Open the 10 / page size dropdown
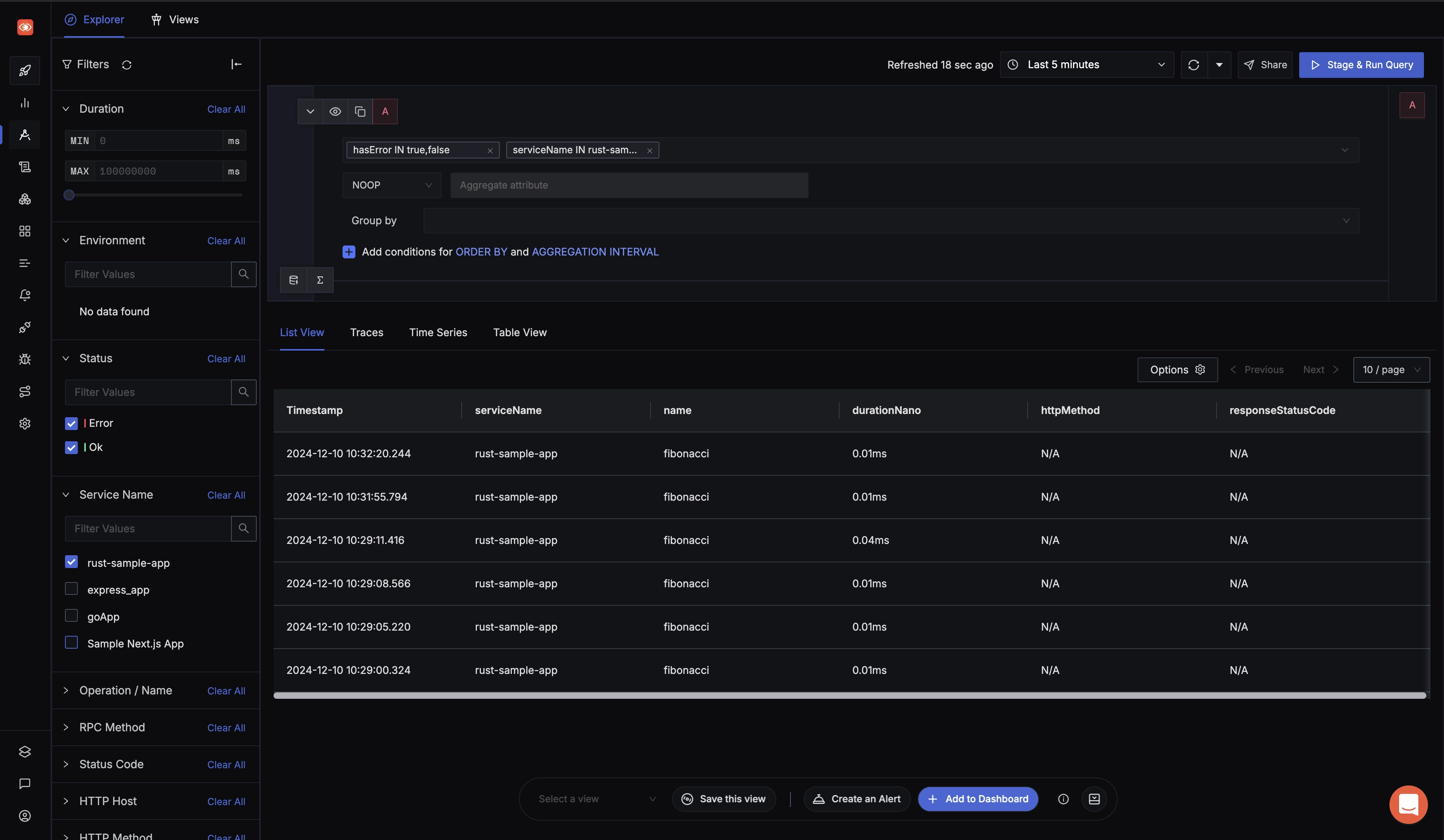 point(1391,369)
